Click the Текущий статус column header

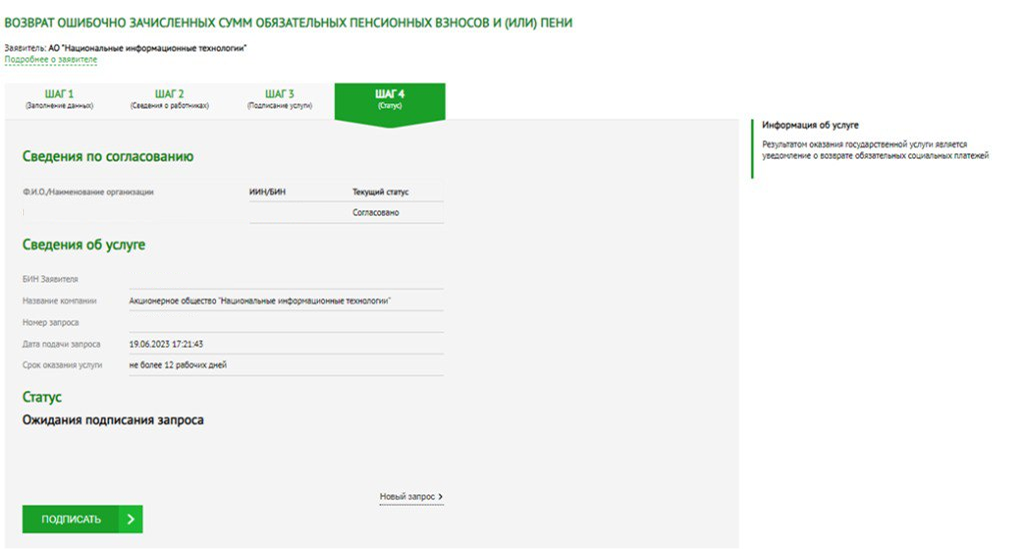pyautogui.click(x=380, y=192)
